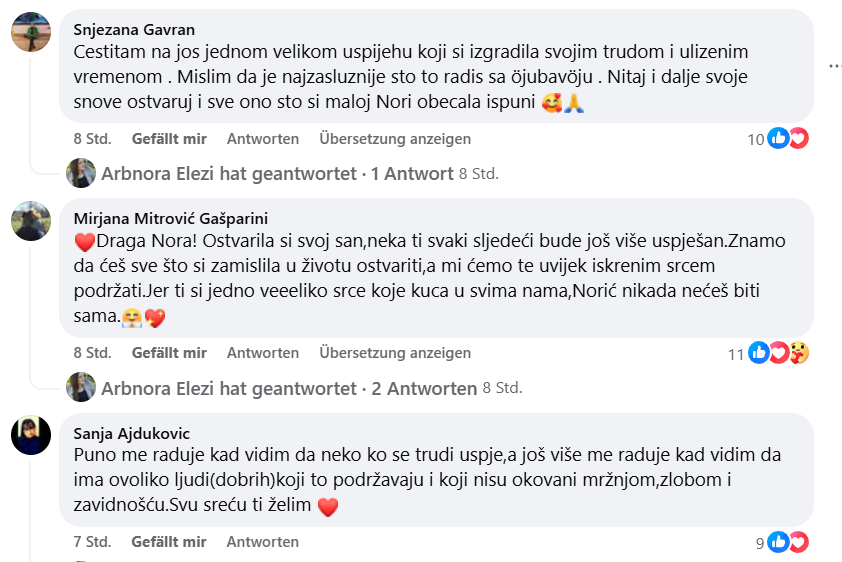
Task: Click the 7 Std. timestamp on Sanja's comment
Action: pos(92,542)
